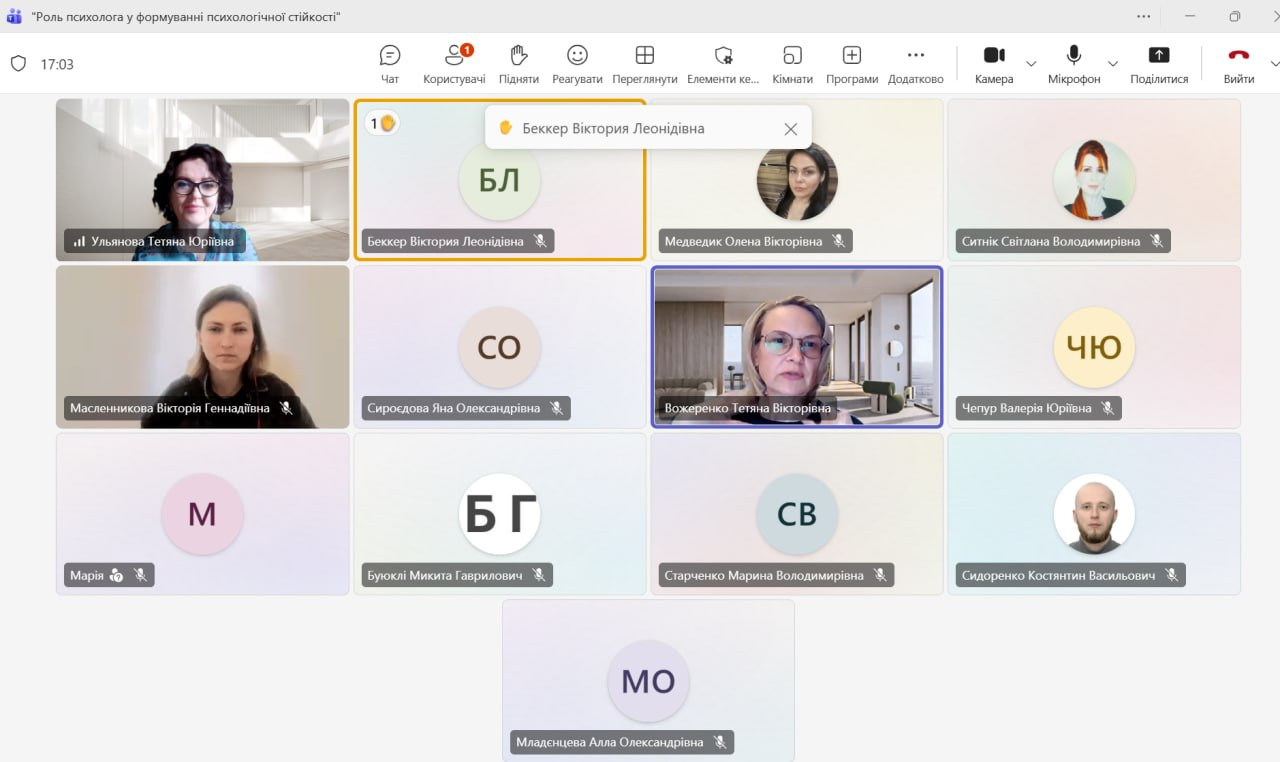Toggle the Мікрофон microphone mute
This screenshot has height=762, width=1280.
point(1074,64)
